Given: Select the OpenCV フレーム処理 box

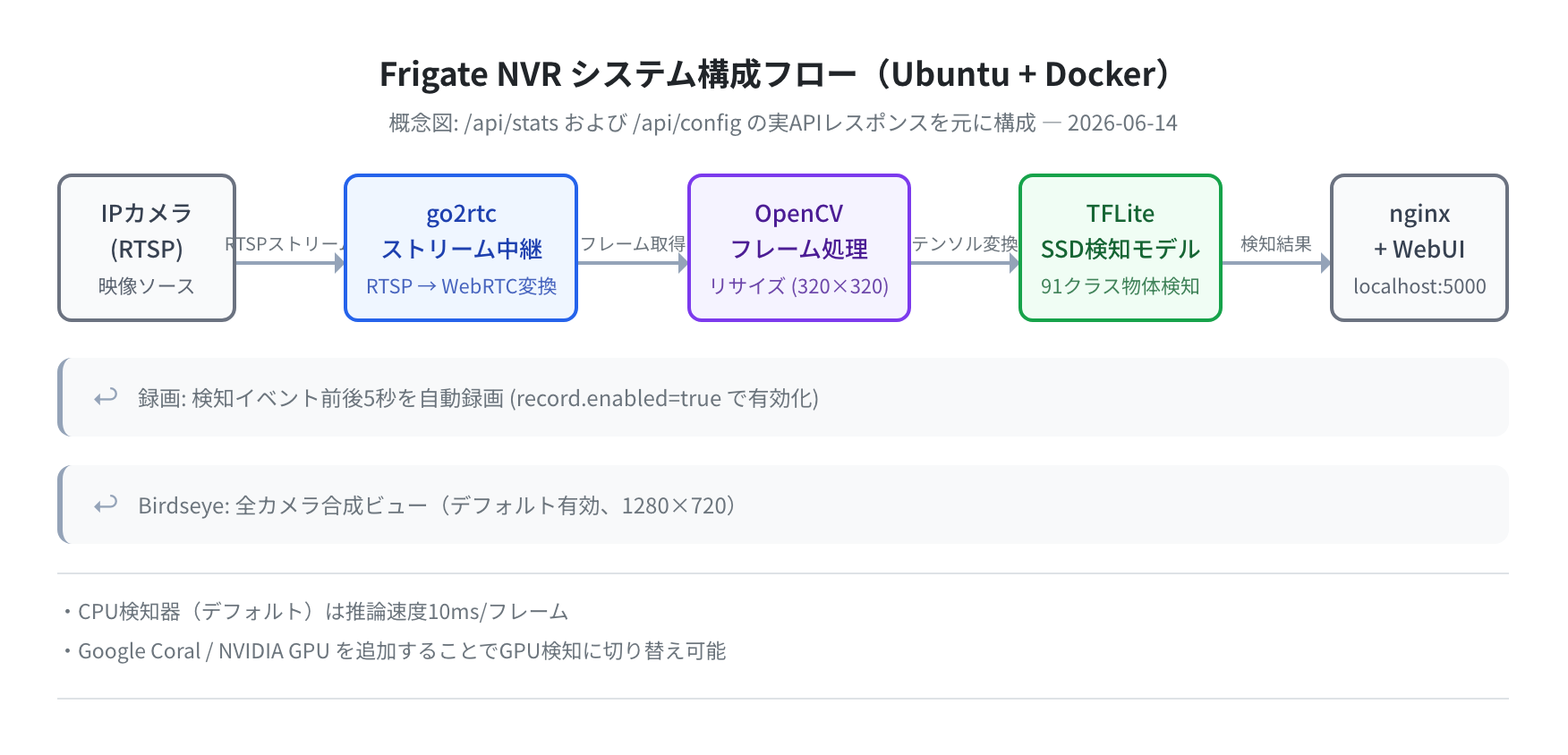Looking at the screenshot, I should click(x=799, y=248).
